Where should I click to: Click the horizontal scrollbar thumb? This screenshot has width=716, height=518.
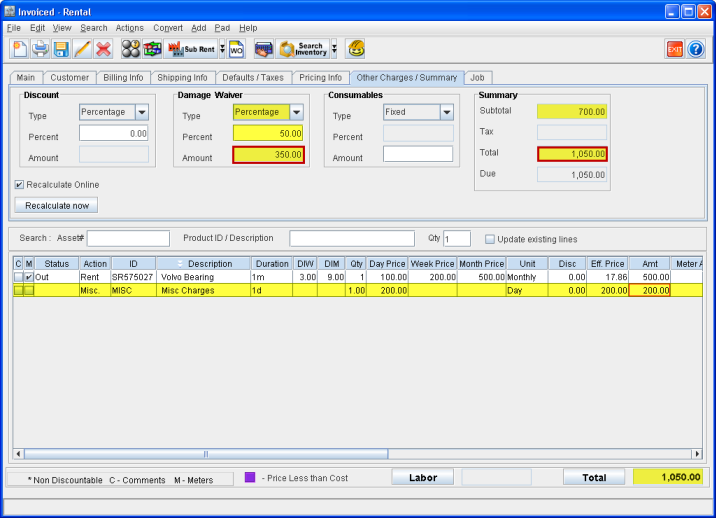tap(206, 454)
